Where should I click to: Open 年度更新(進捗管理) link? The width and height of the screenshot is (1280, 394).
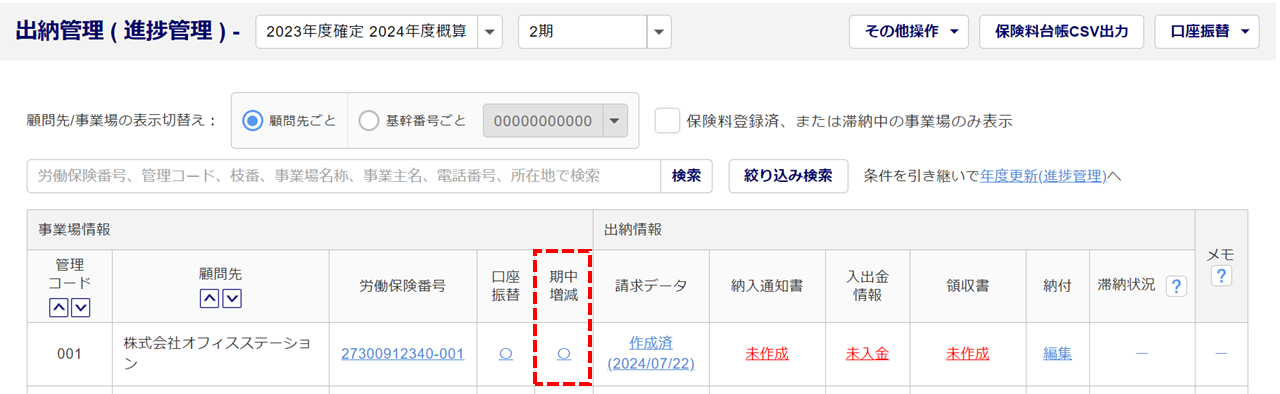tap(1043, 176)
